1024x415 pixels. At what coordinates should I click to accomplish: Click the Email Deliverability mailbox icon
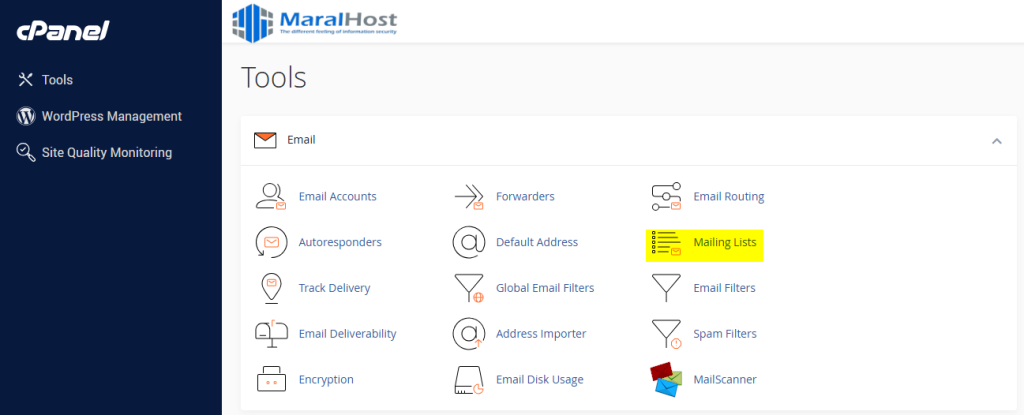coord(271,334)
